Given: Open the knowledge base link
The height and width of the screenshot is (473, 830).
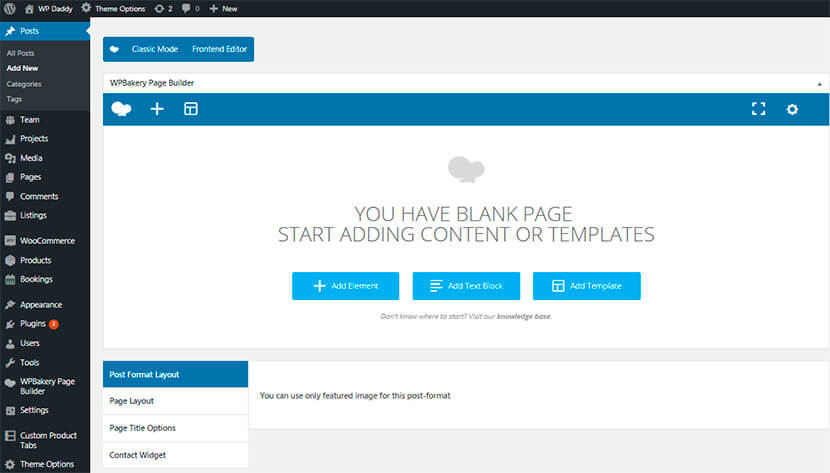Looking at the screenshot, I should 524,316.
